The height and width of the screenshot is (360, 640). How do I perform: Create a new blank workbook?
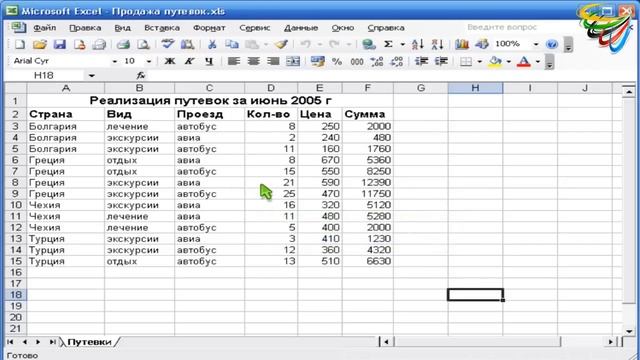[x=20, y=44]
